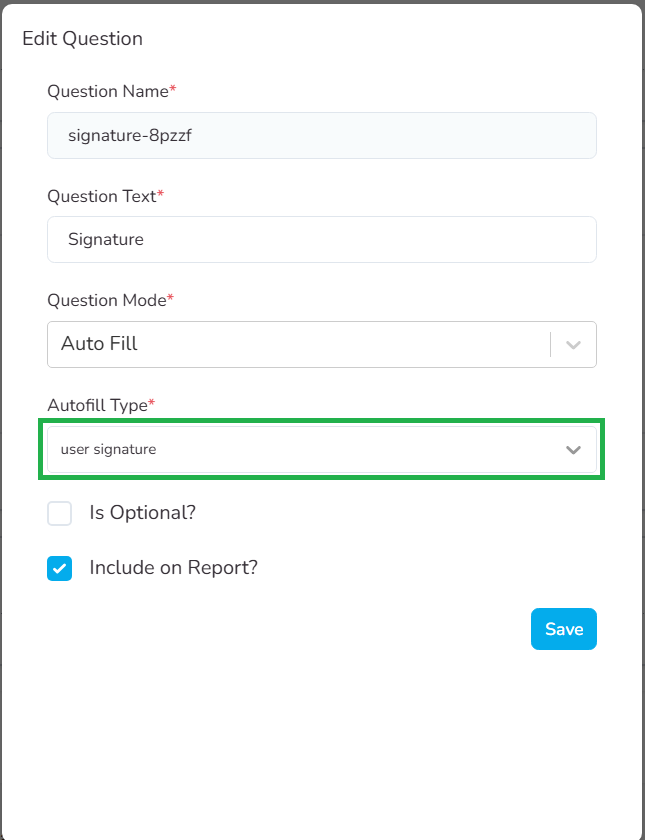645x840 pixels.
Task: Click the "user signature" selected value text
Action: pyautogui.click(x=108, y=450)
